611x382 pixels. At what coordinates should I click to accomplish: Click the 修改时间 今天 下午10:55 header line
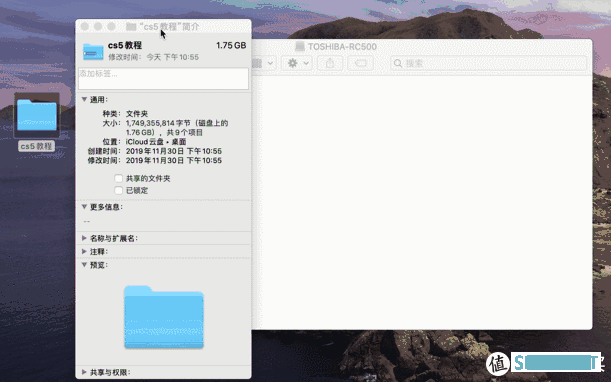click(154, 57)
